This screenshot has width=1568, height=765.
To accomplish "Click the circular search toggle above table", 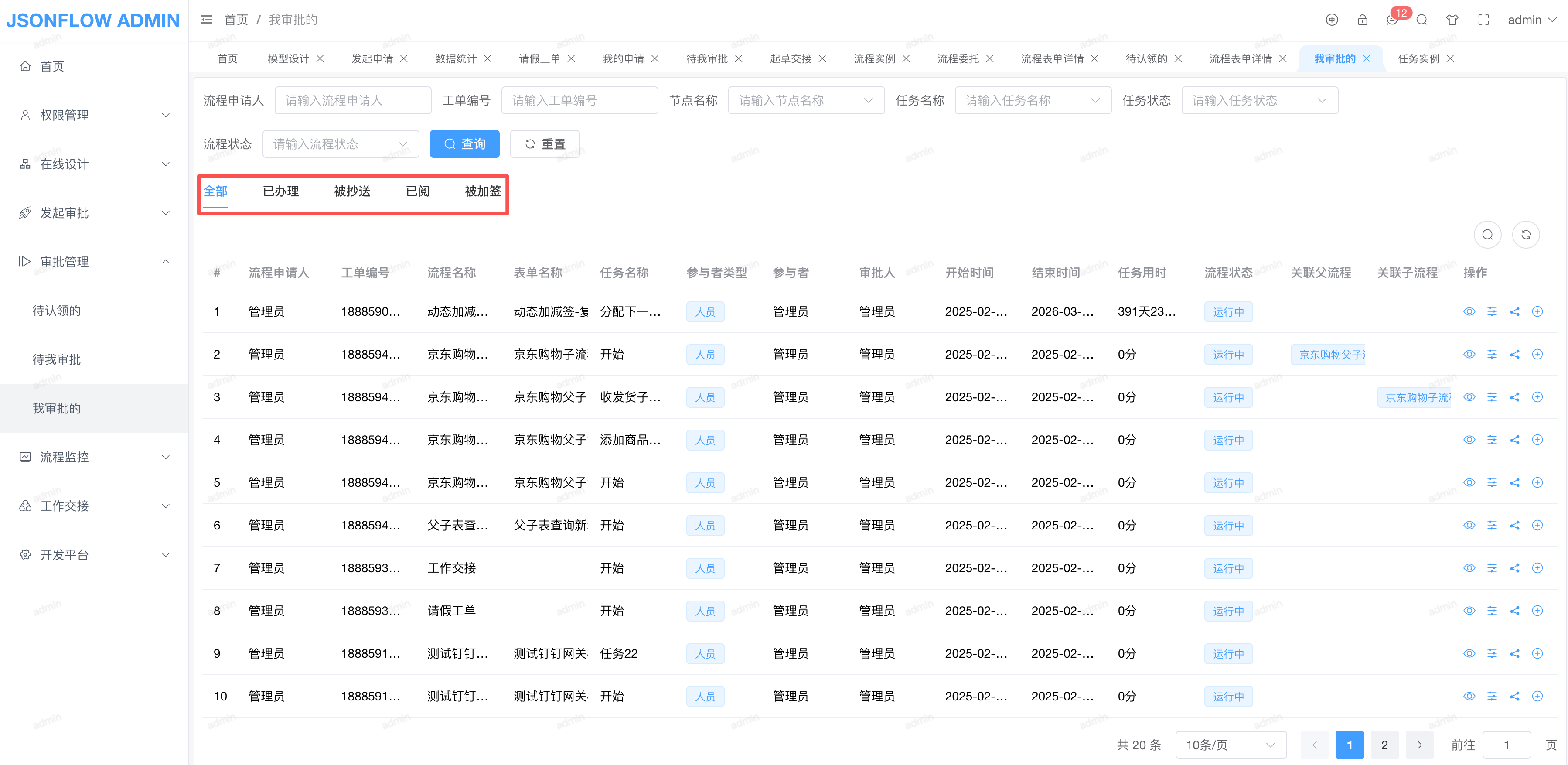I will pyautogui.click(x=1487, y=235).
